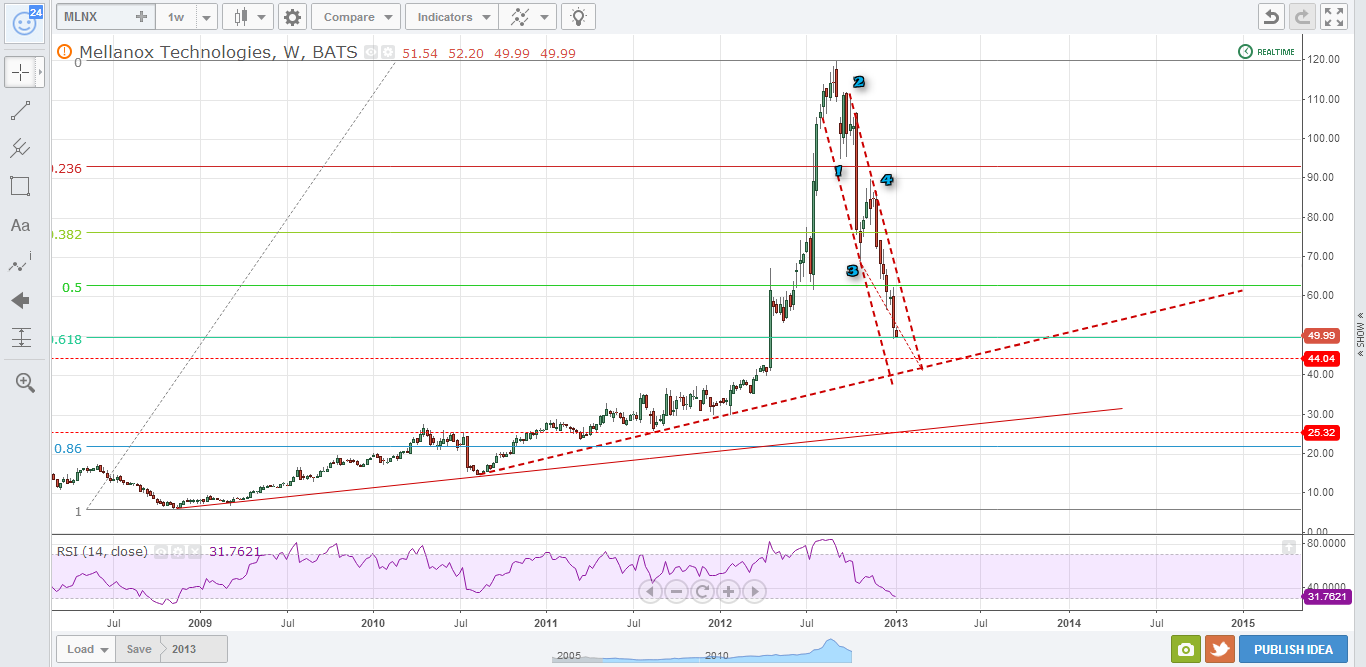The image size is (1366, 667).
Task: Select the rectangle shape tool
Action: [20, 186]
